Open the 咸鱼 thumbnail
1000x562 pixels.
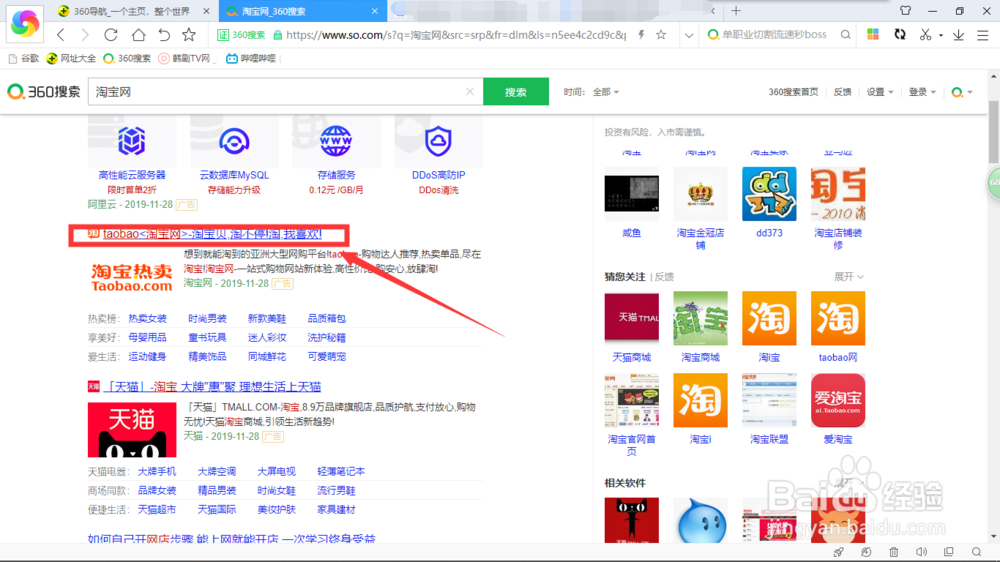pos(631,194)
